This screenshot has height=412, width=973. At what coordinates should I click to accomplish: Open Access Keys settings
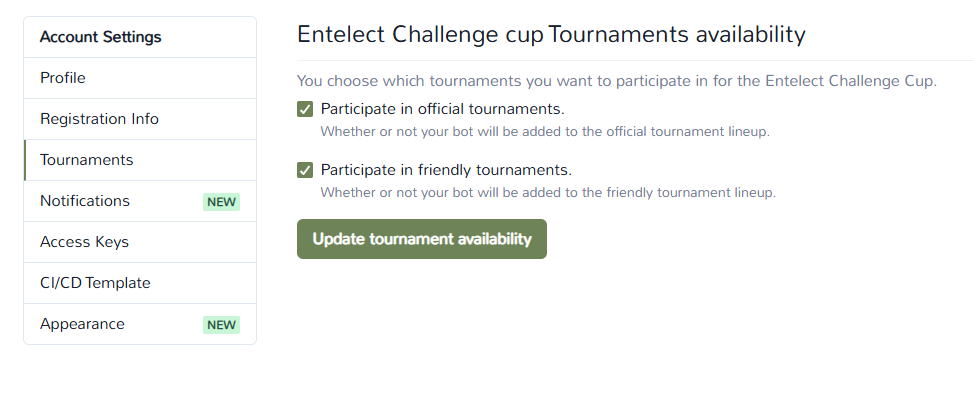140,242
